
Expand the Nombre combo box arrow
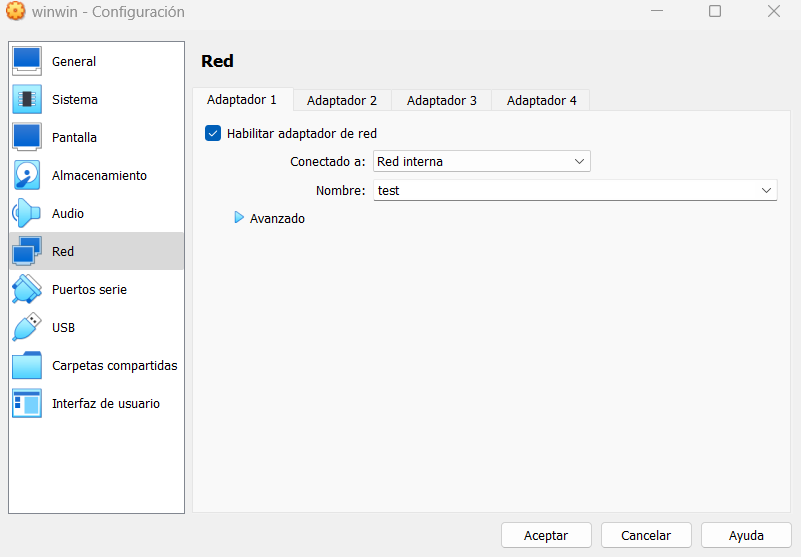pos(766,190)
